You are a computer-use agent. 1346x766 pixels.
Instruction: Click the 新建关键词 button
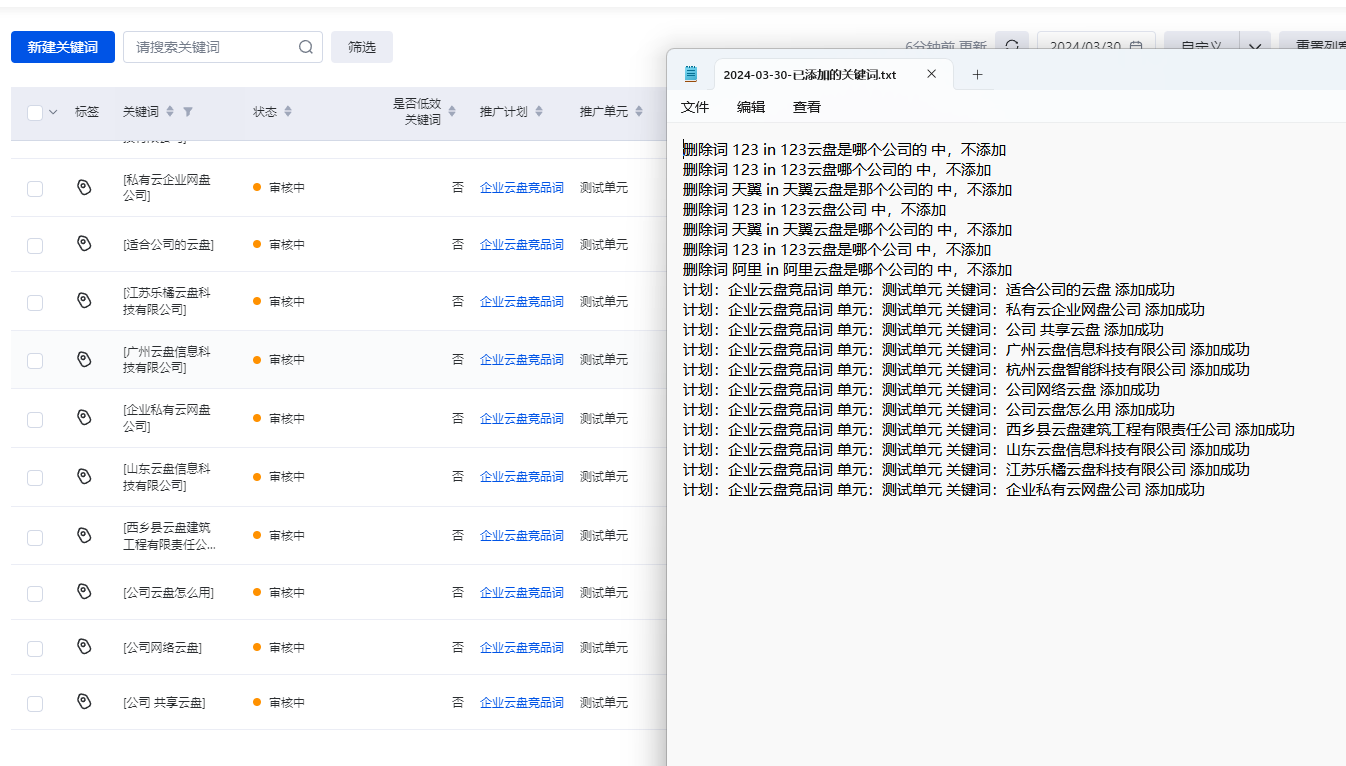coord(63,47)
